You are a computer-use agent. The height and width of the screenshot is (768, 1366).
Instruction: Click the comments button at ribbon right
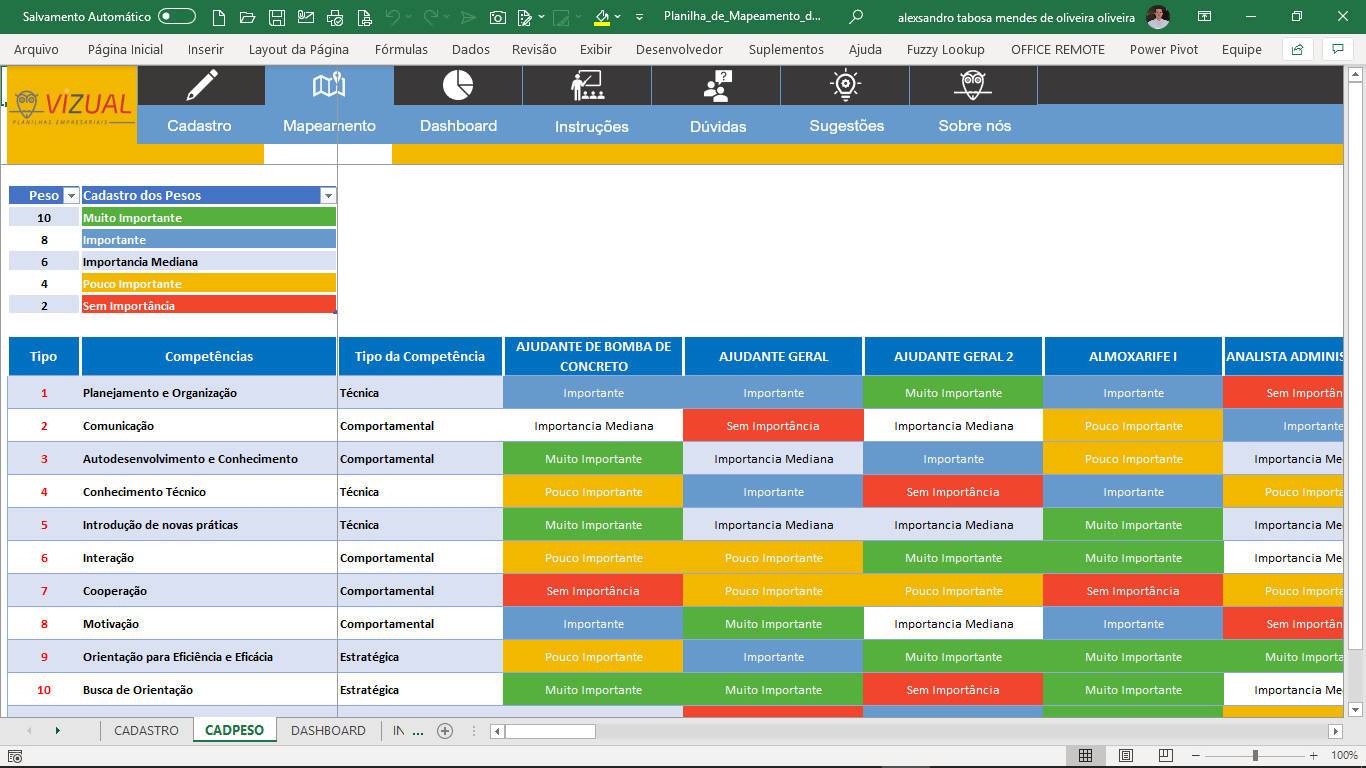1337,49
